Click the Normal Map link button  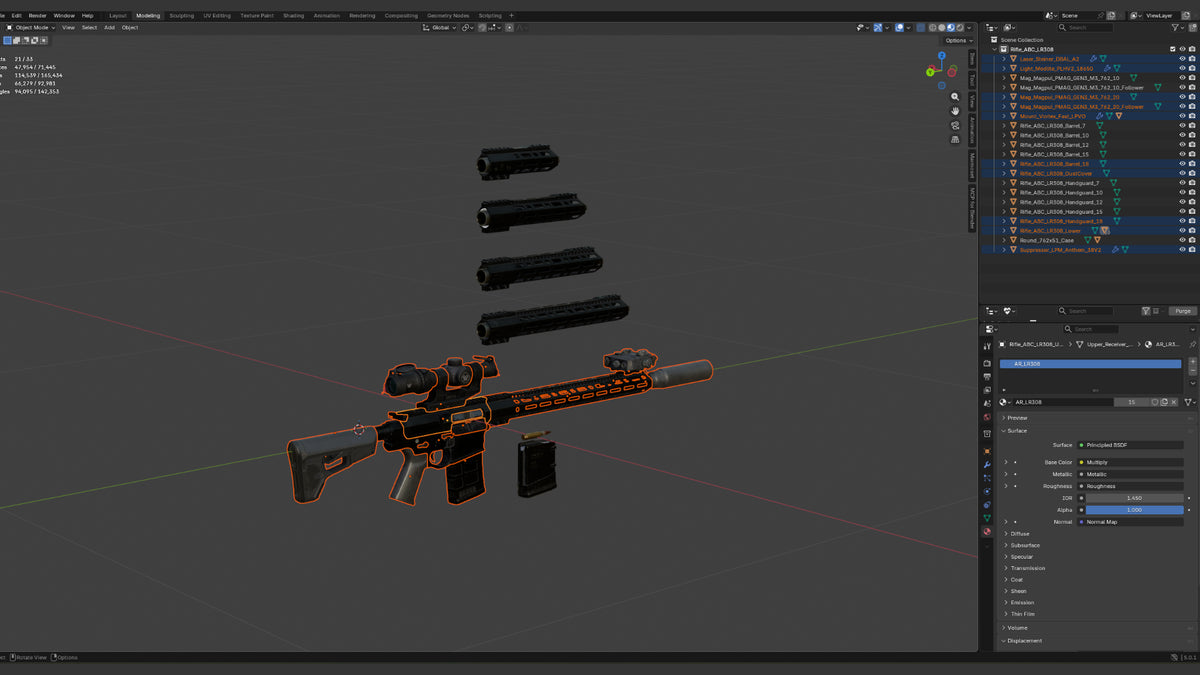(1130, 522)
